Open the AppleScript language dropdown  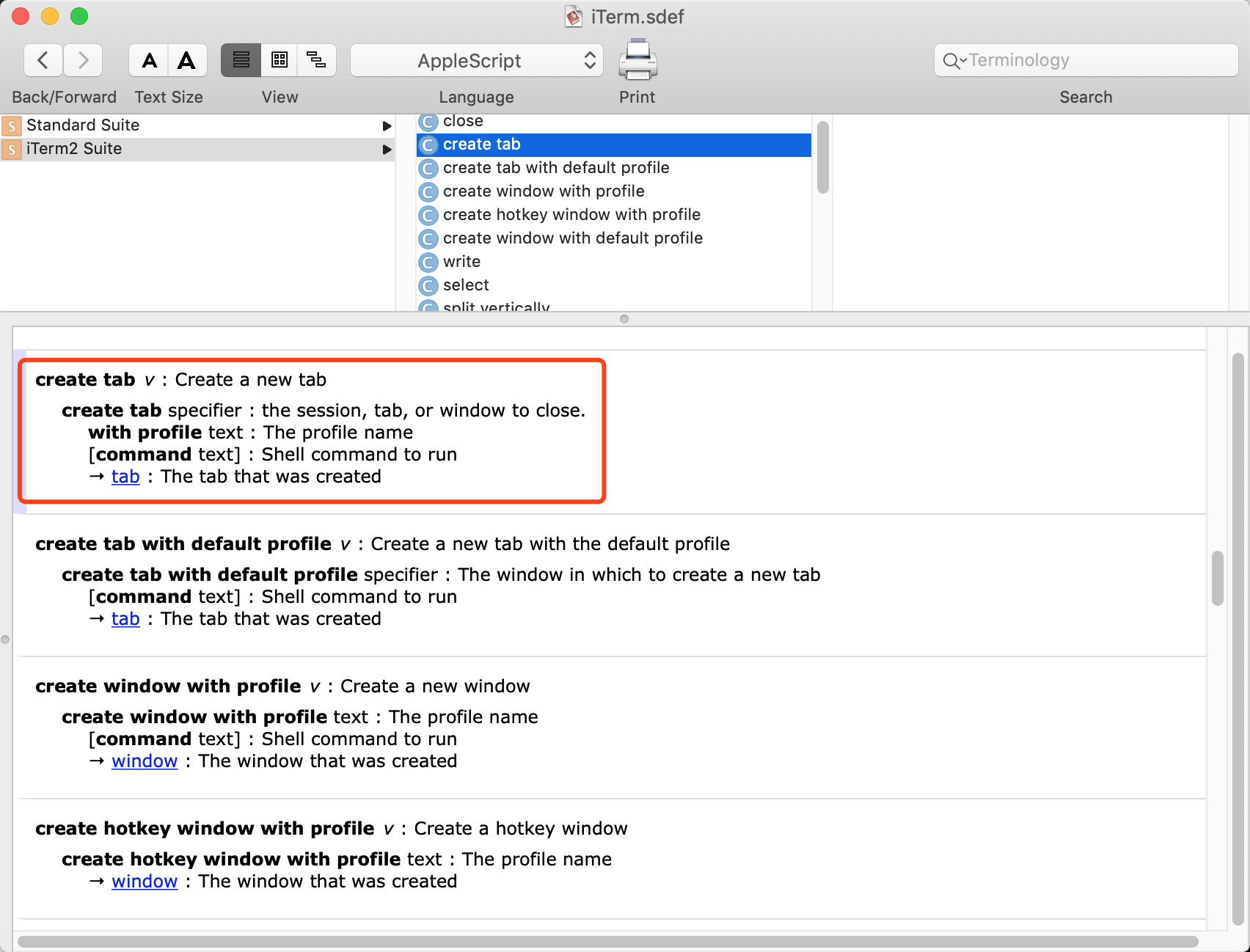click(477, 60)
